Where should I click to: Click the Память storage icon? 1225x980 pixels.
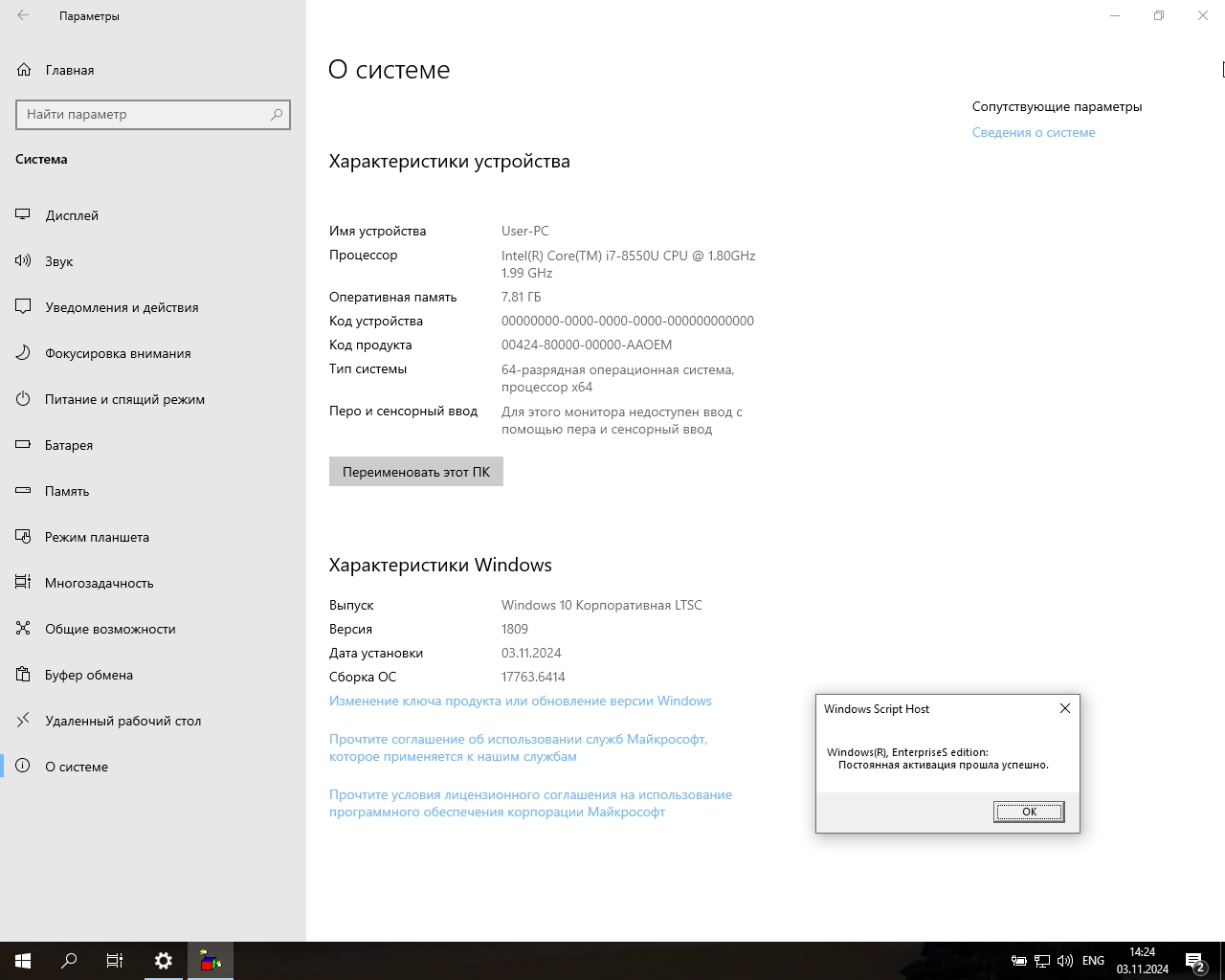click(x=23, y=490)
